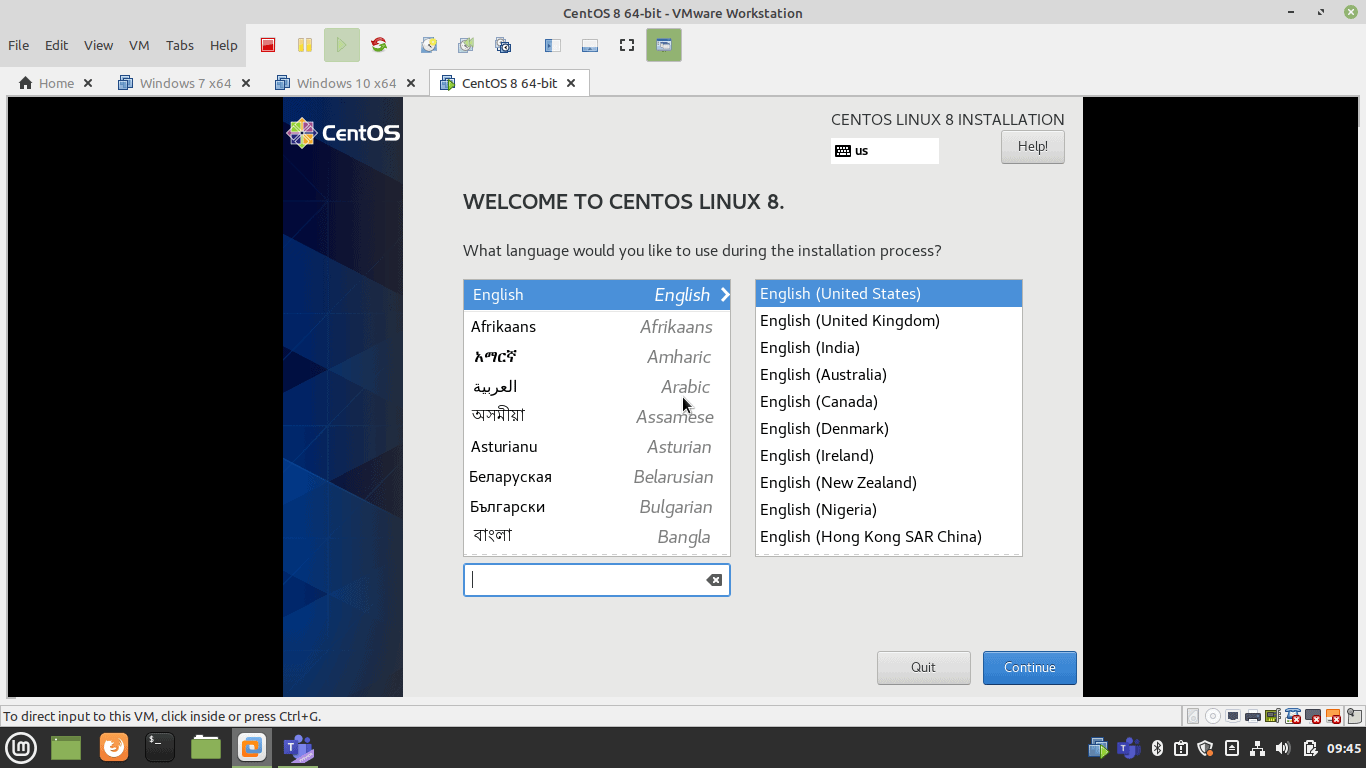Image resolution: width=1366 pixels, height=768 pixels.
Task: Clear the language search field with the backspace icon
Action: (714, 580)
